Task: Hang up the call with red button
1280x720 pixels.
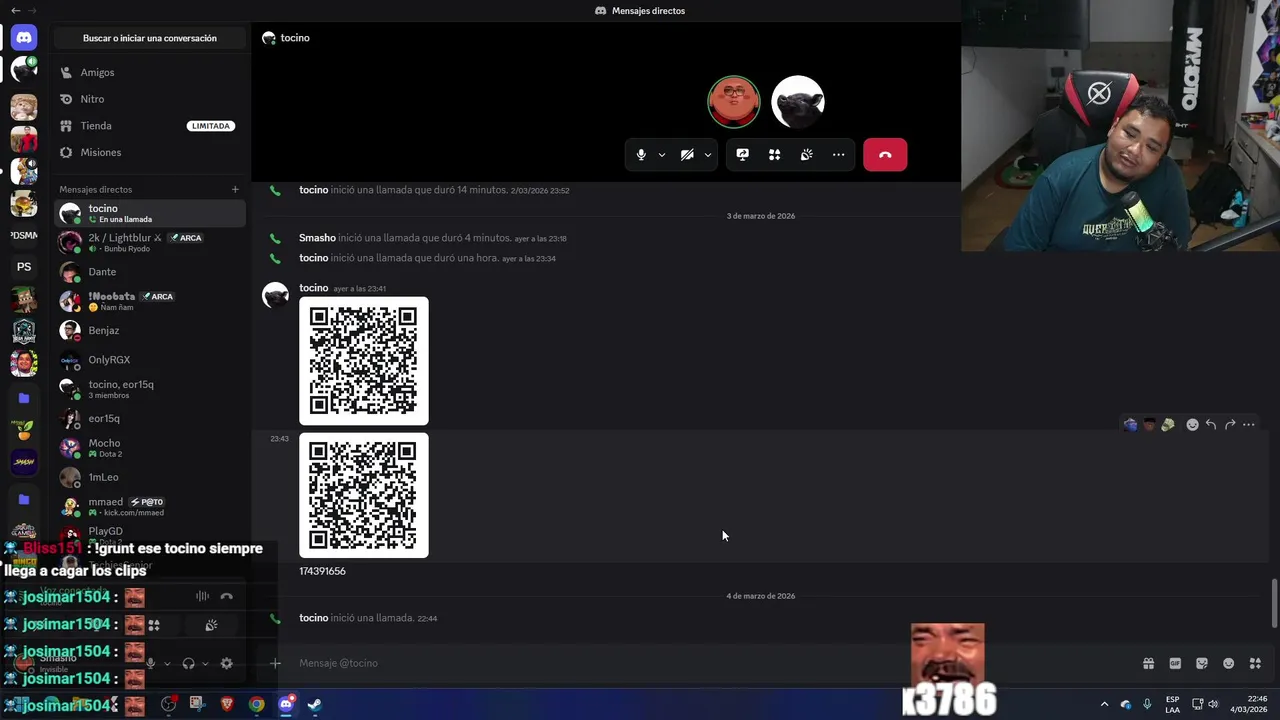Action: [885, 155]
